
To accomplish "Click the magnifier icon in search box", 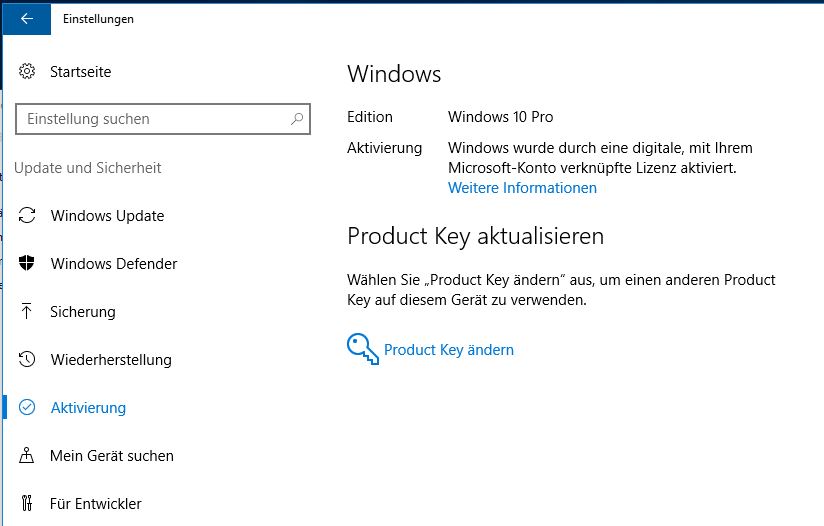I will 297,119.
